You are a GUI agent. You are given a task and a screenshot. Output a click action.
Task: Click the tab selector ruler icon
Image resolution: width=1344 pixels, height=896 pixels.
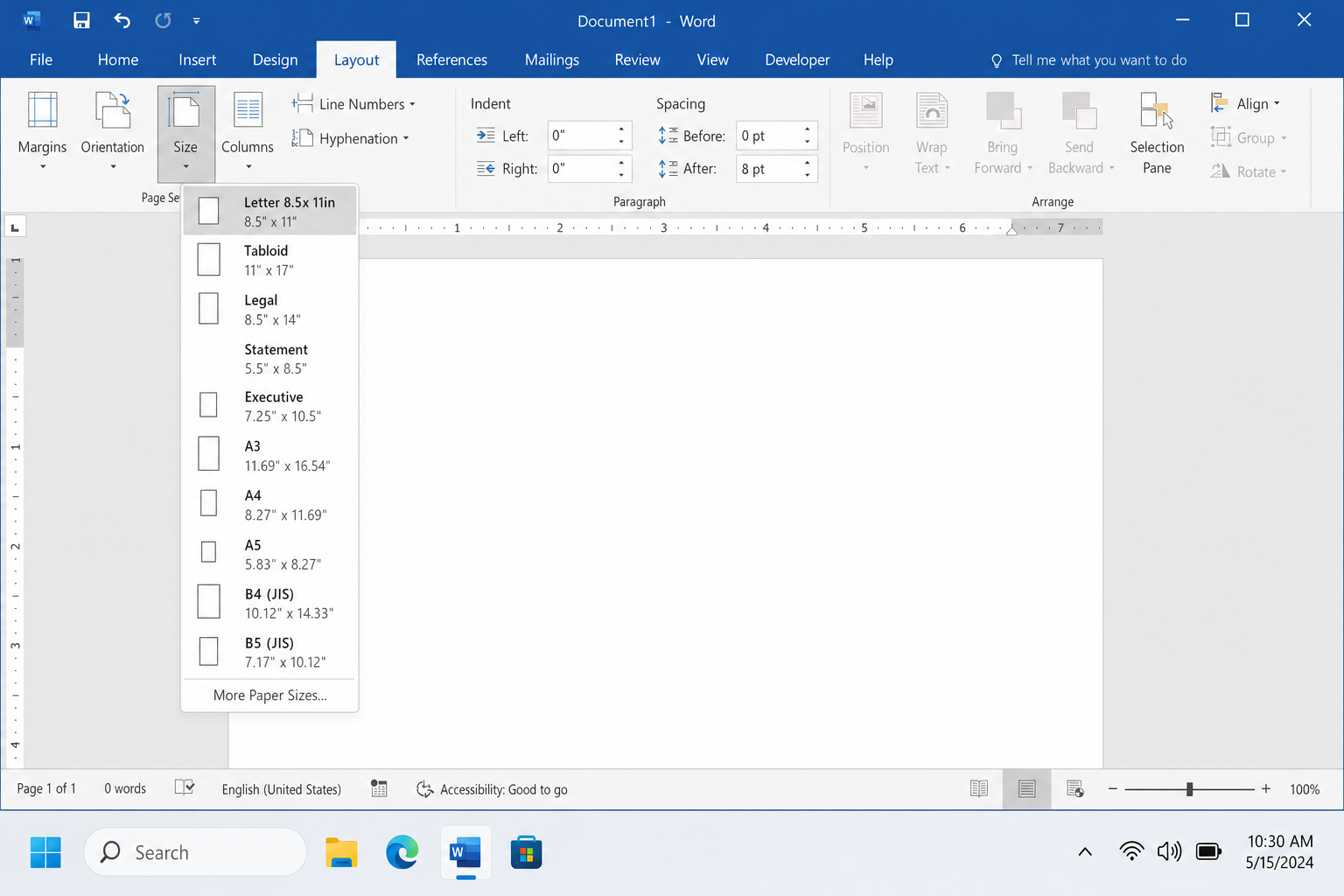click(x=15, y=227)
